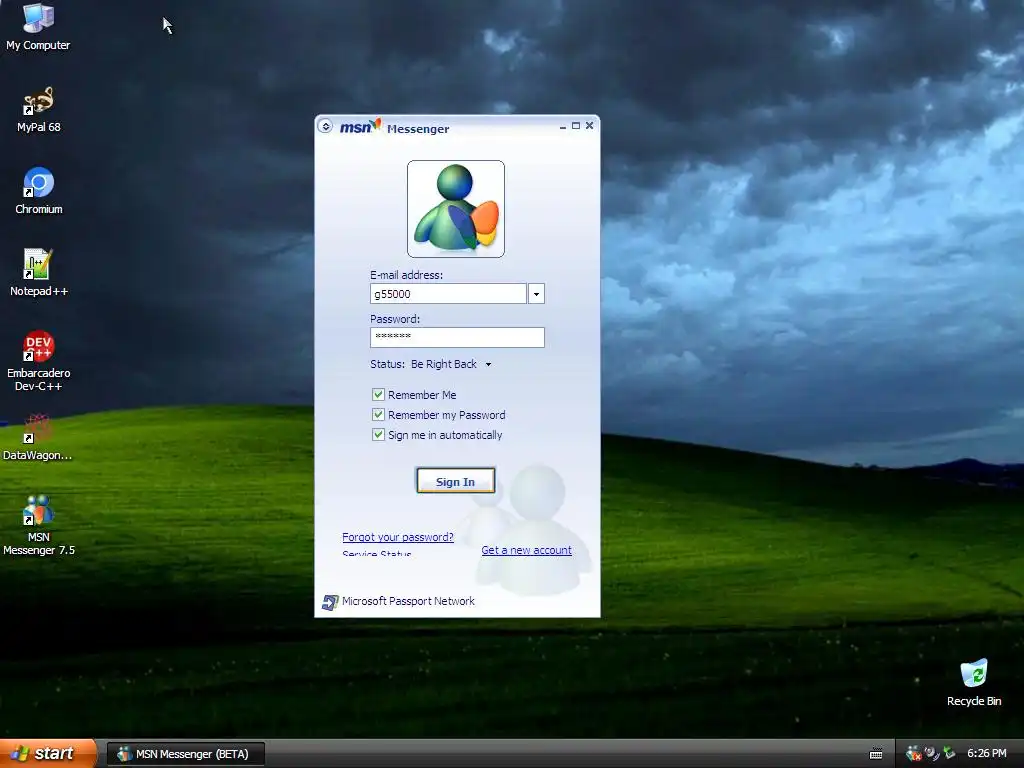
Task: Select the DataWagon desktop shortcut
Action: click(x=38, y=437)
